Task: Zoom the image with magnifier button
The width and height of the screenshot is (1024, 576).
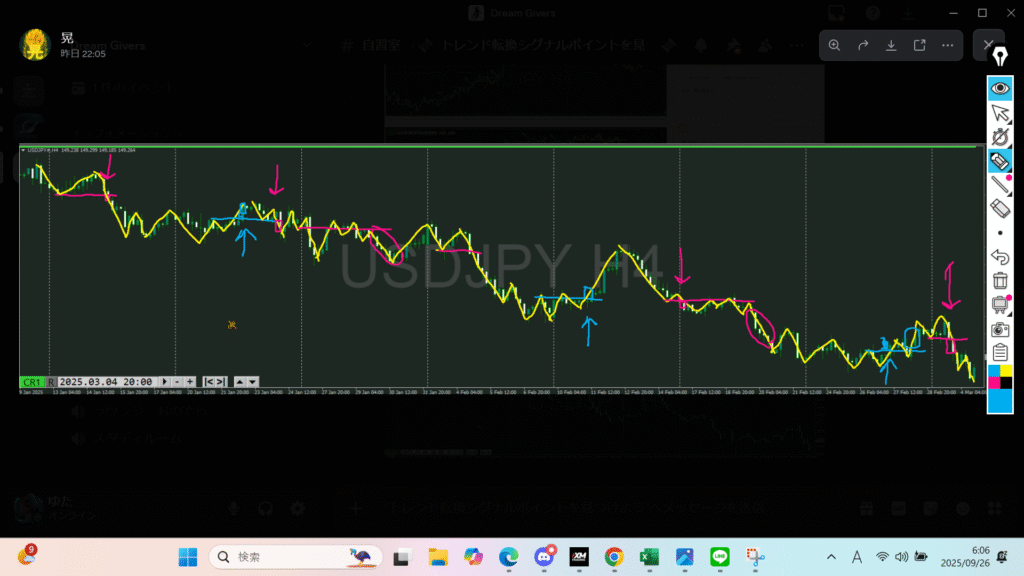Action: (835, 45)
